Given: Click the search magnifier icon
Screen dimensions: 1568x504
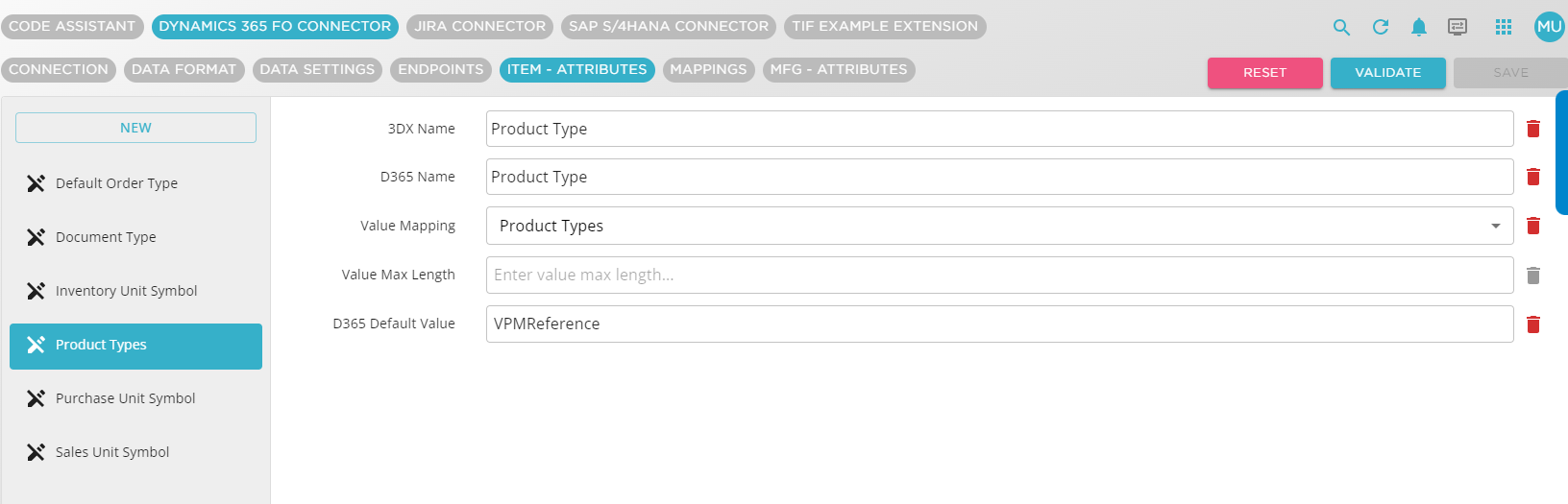Looking at the screenshot, I should pos(1341,27).
